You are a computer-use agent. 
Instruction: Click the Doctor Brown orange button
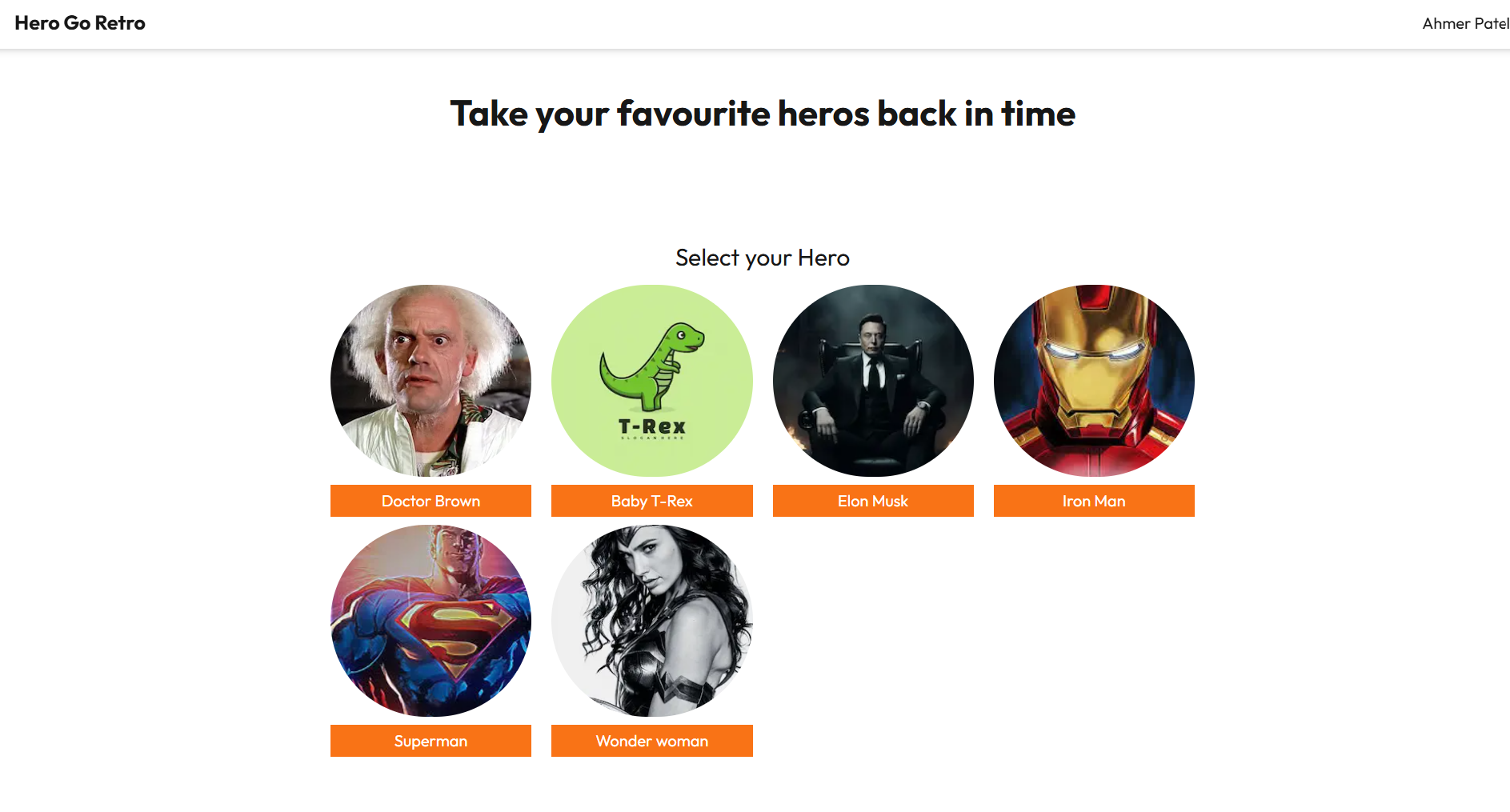[x=431, y=501]
